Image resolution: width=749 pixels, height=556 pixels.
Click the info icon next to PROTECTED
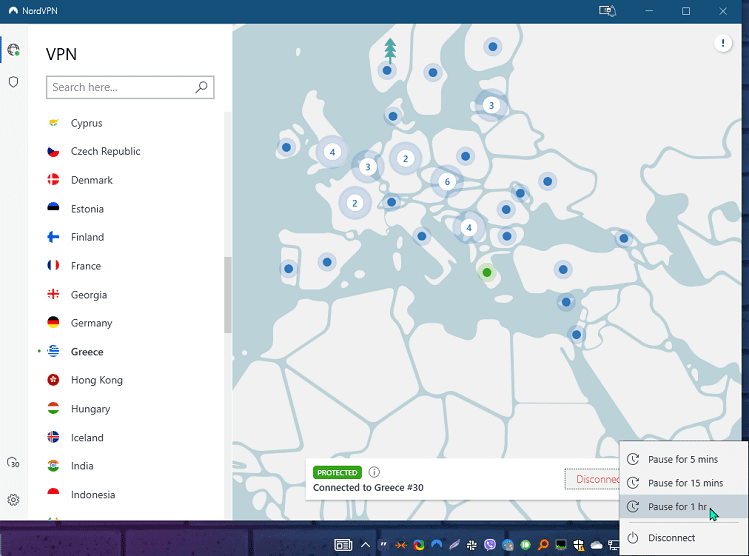[x=374, y=472]
